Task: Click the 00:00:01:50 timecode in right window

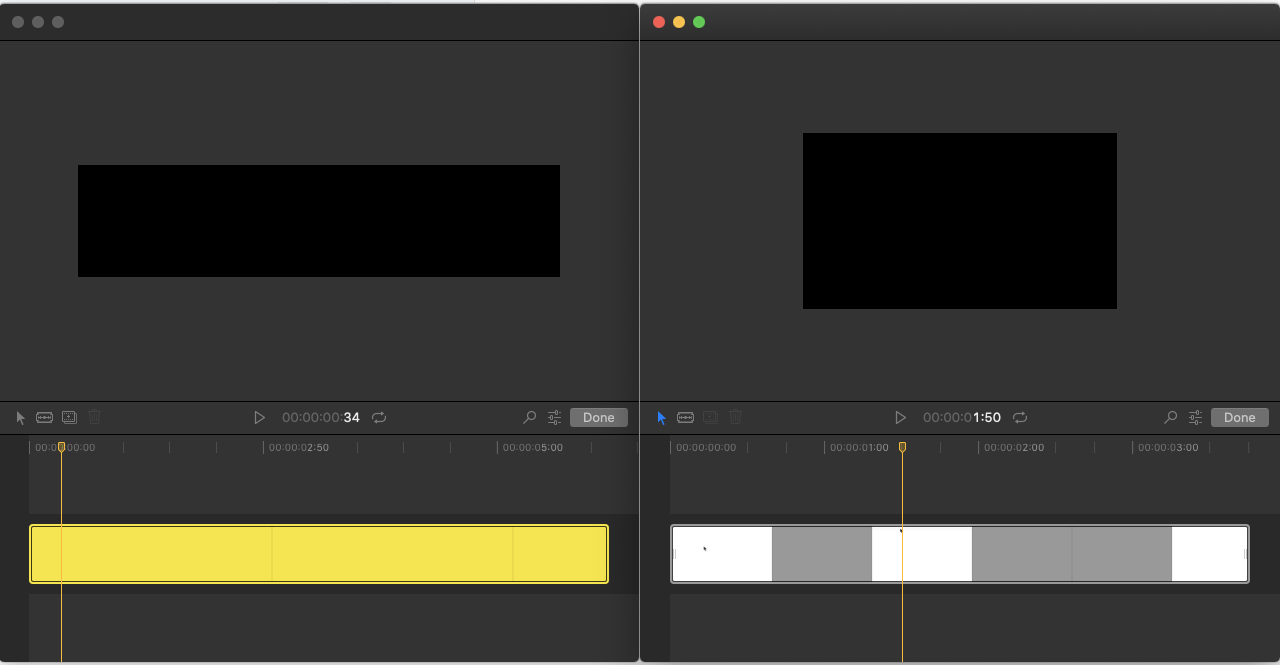Action: tap(962, 418)
